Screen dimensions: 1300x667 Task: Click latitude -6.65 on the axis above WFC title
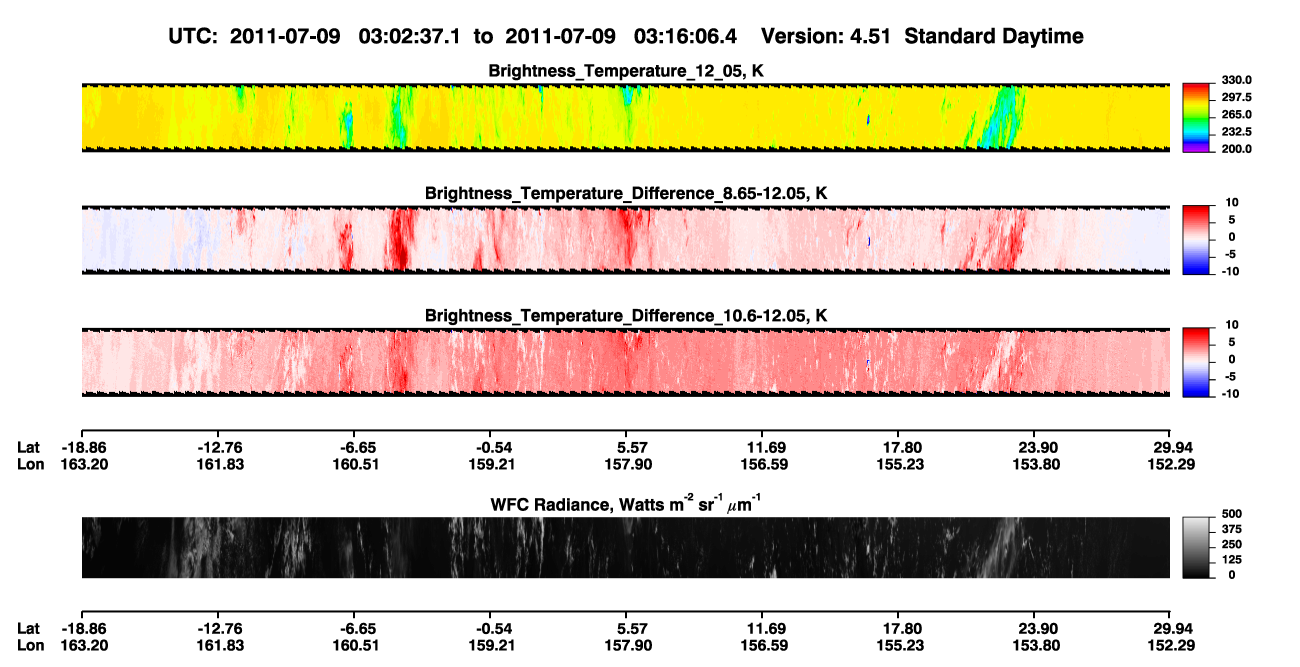(x=356, y=447)
